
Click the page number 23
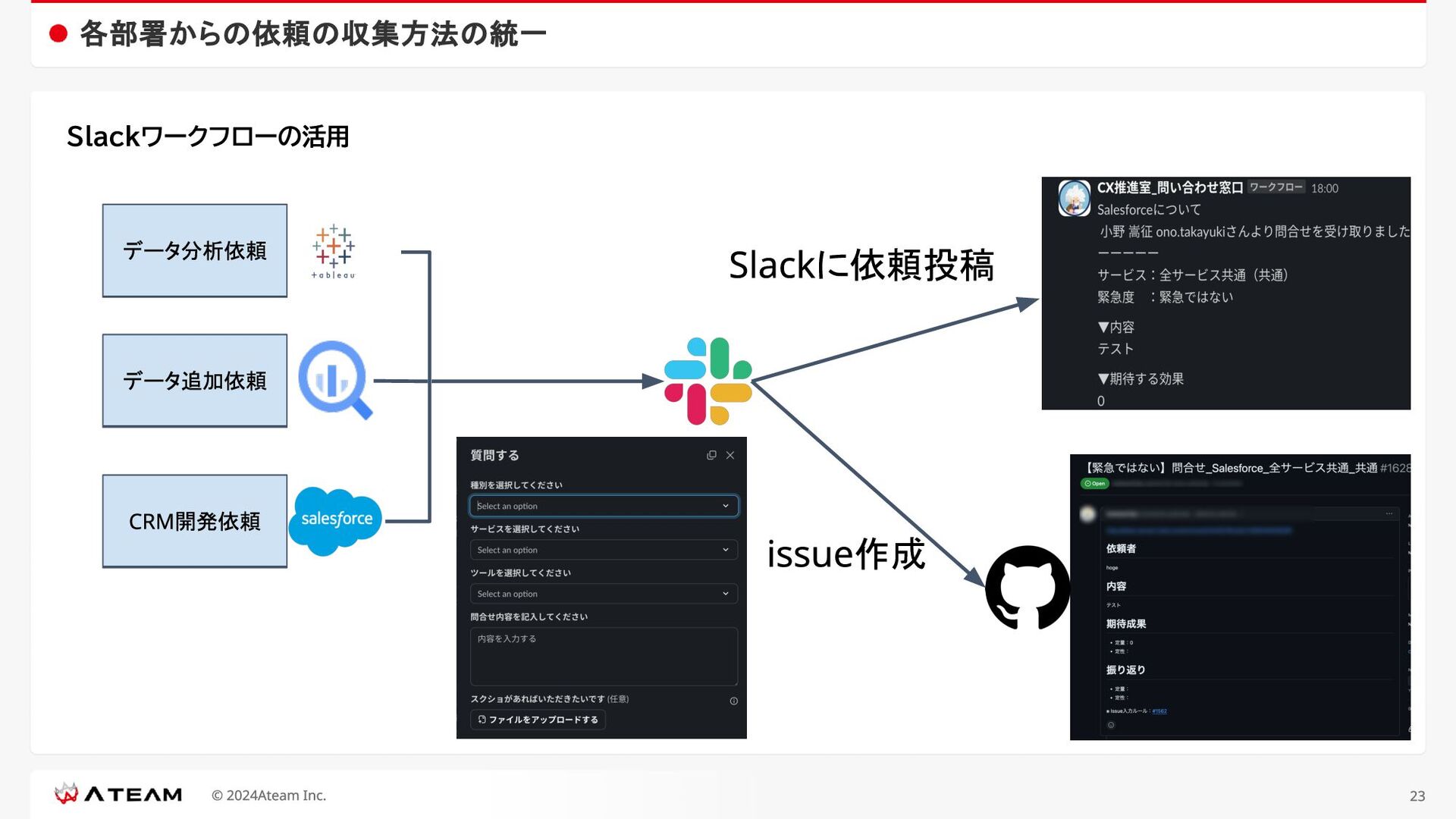[1417, 795]
